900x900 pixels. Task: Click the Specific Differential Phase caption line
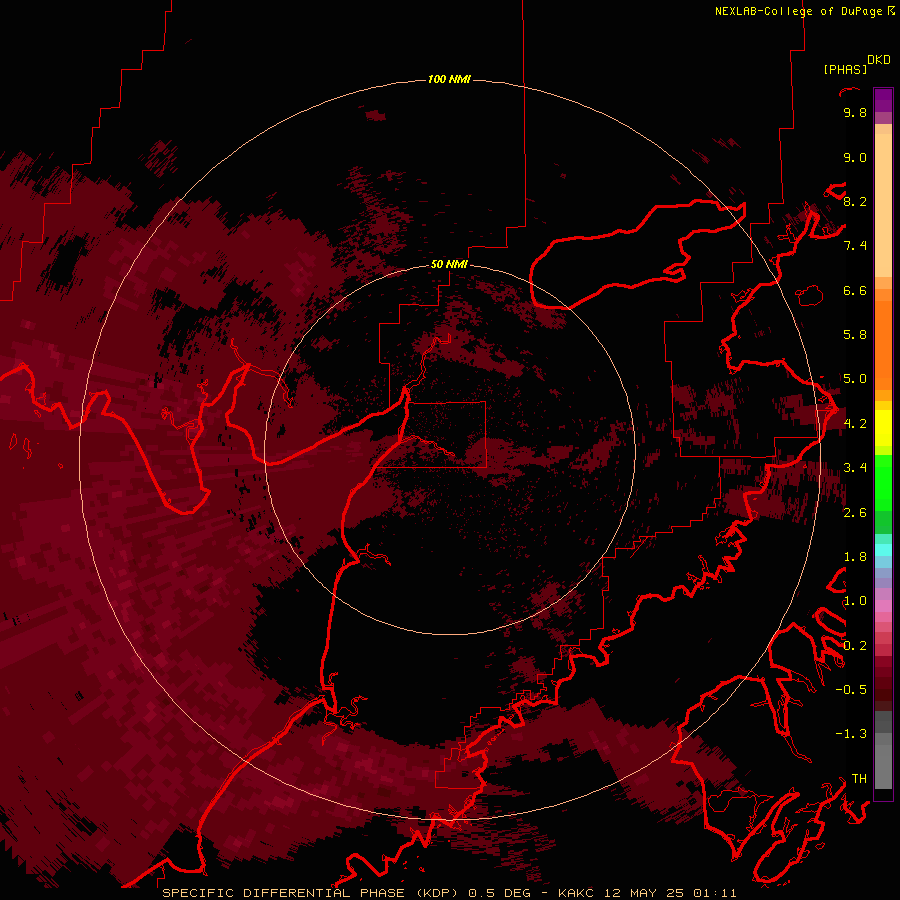click(x=449, y=893)
